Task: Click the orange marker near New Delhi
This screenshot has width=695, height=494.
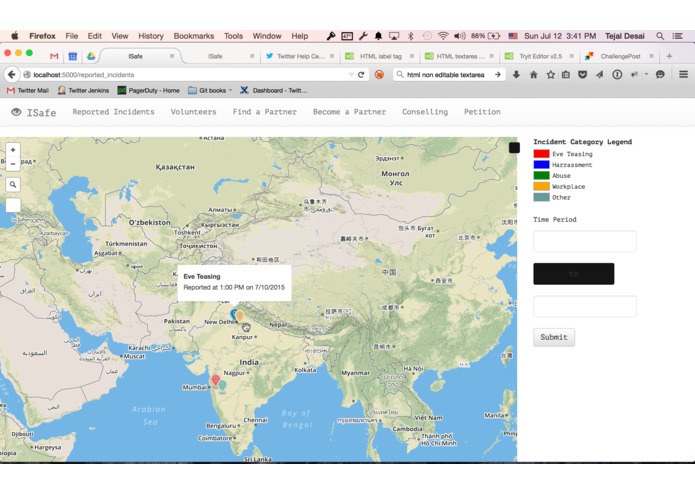Action: pos(240,316)
